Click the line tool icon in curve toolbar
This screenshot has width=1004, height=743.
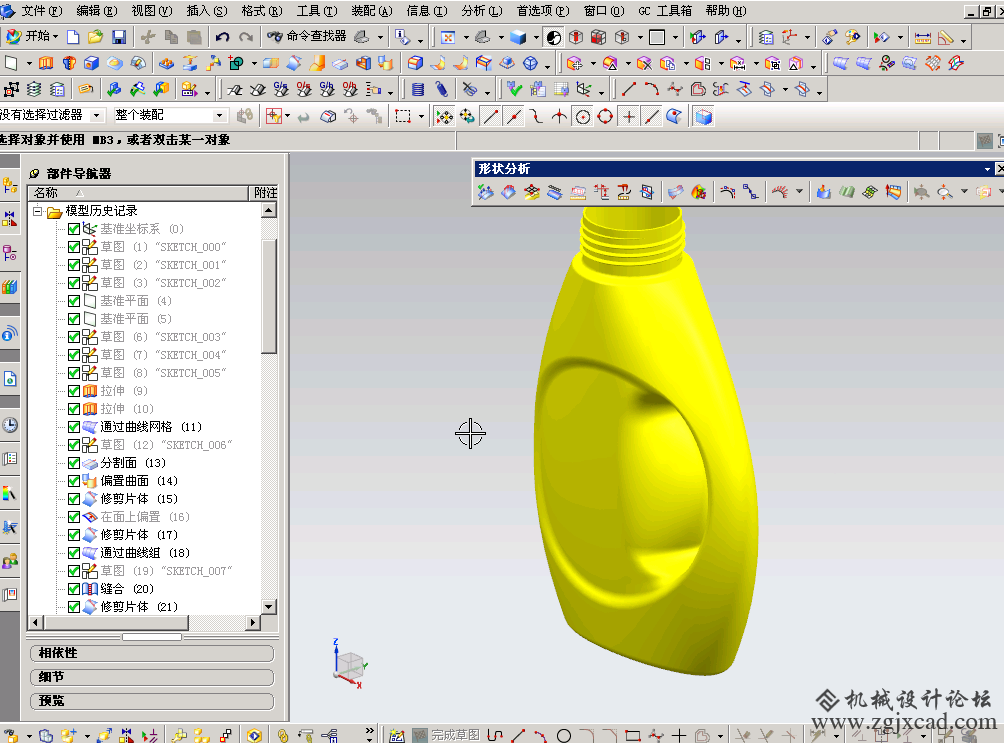pos(629,90)
